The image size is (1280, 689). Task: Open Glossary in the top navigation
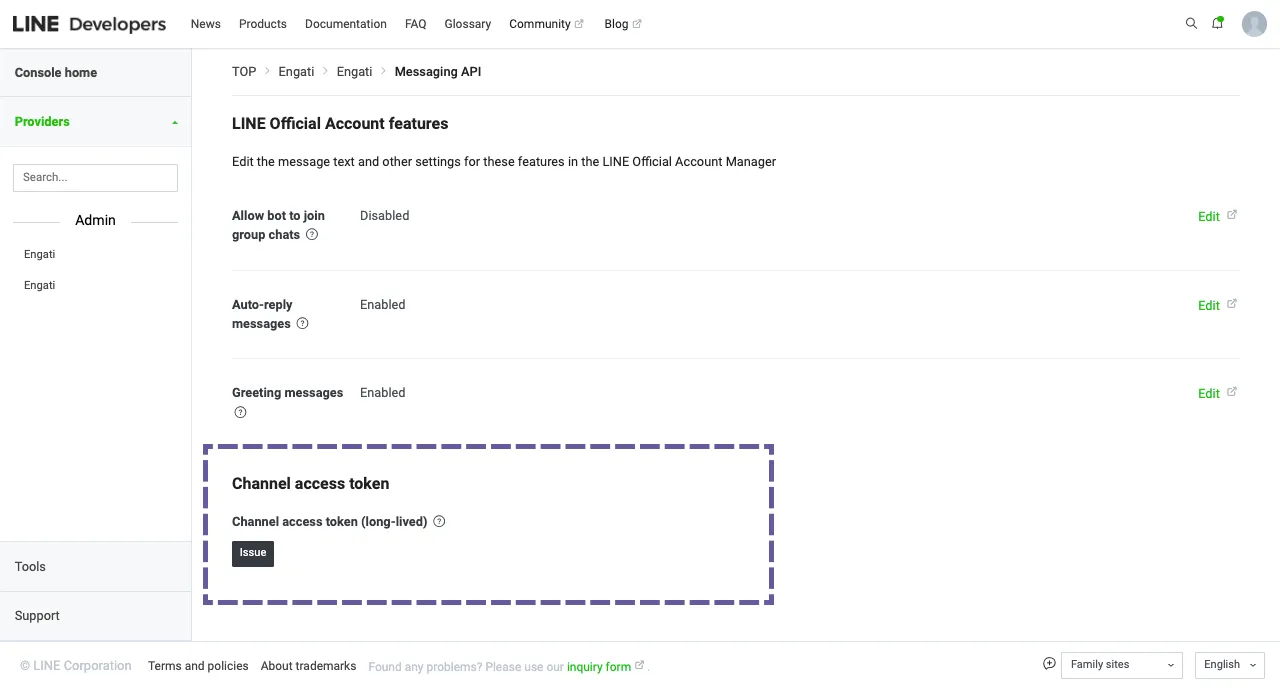468,24
